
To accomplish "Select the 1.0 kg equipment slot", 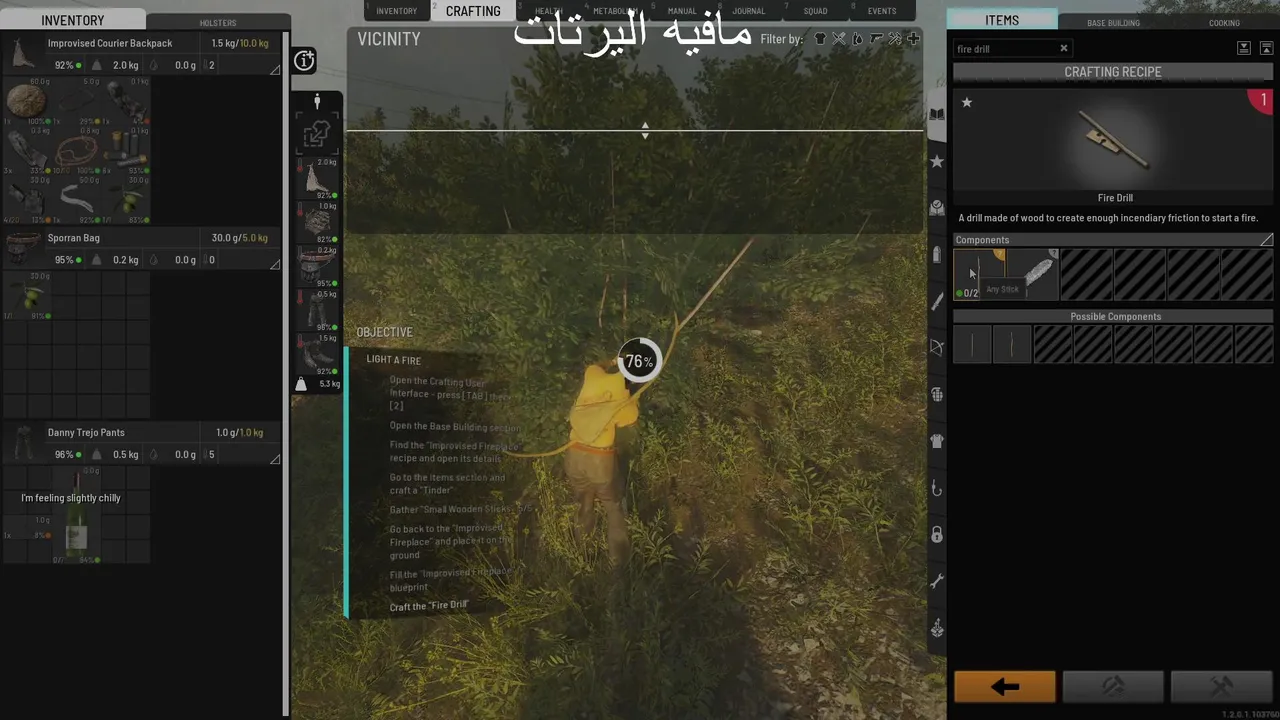I will [319, 223].
